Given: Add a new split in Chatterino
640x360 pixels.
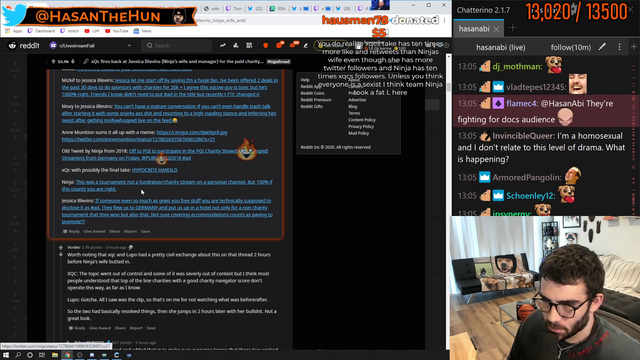Looking at the screenshot, I should [x=634, y=47].
